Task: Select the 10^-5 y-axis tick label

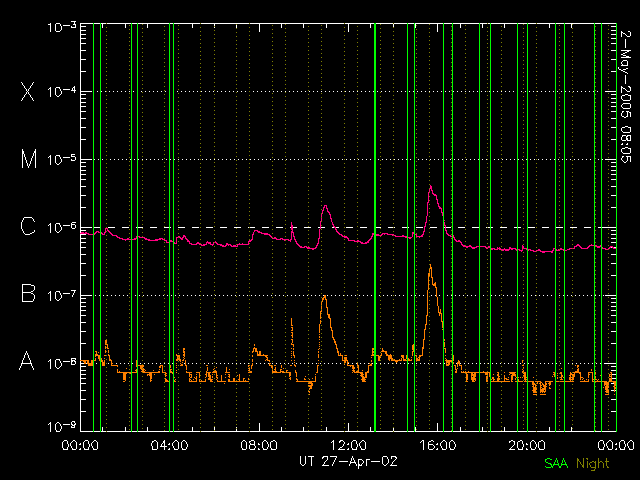Action: pos(62,160)
